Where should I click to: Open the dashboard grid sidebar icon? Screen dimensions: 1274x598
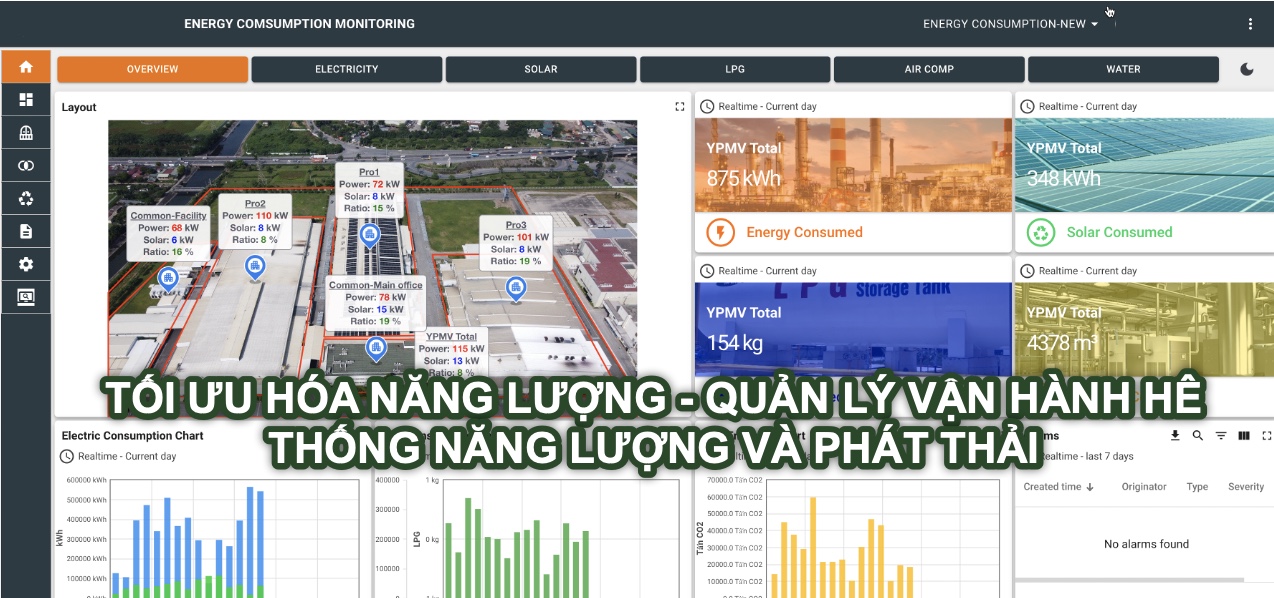(26, 100)
